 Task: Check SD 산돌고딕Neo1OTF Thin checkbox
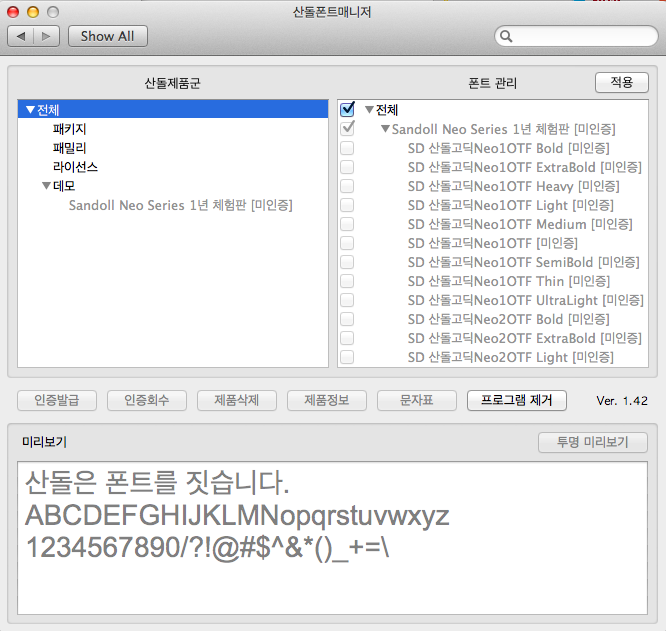pyautogui.click(x=347, y=281)
